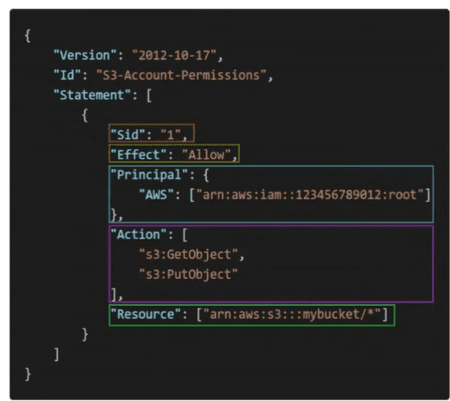Click the "Resource" key
The image size is (450, 401).
[146, 314]
